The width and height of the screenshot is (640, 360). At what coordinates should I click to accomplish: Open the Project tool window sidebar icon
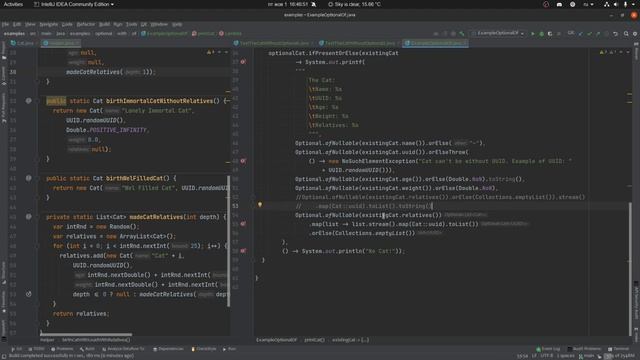click(x=4, y=50)
